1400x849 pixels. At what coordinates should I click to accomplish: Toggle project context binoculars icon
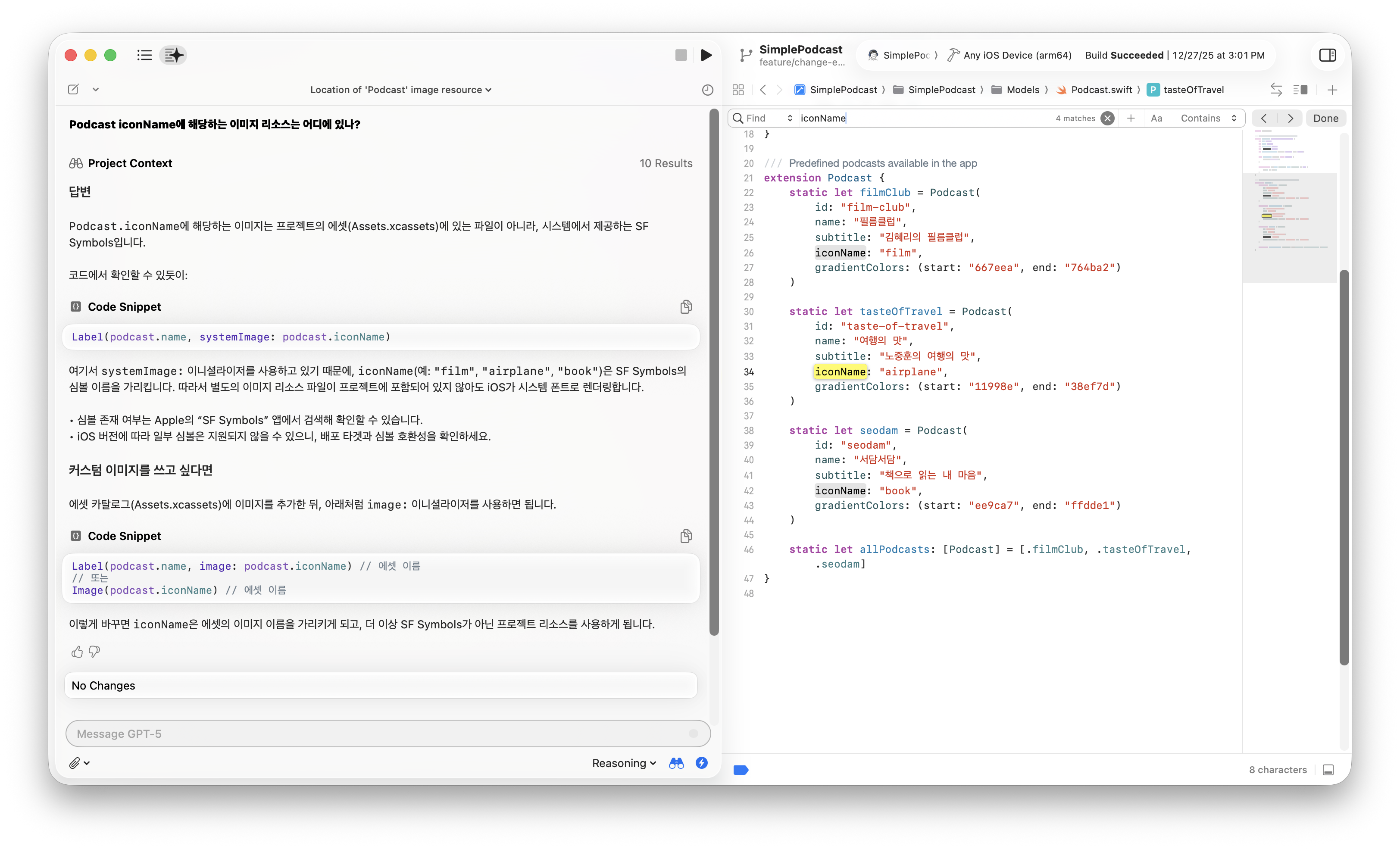click(x=676, y=763)
